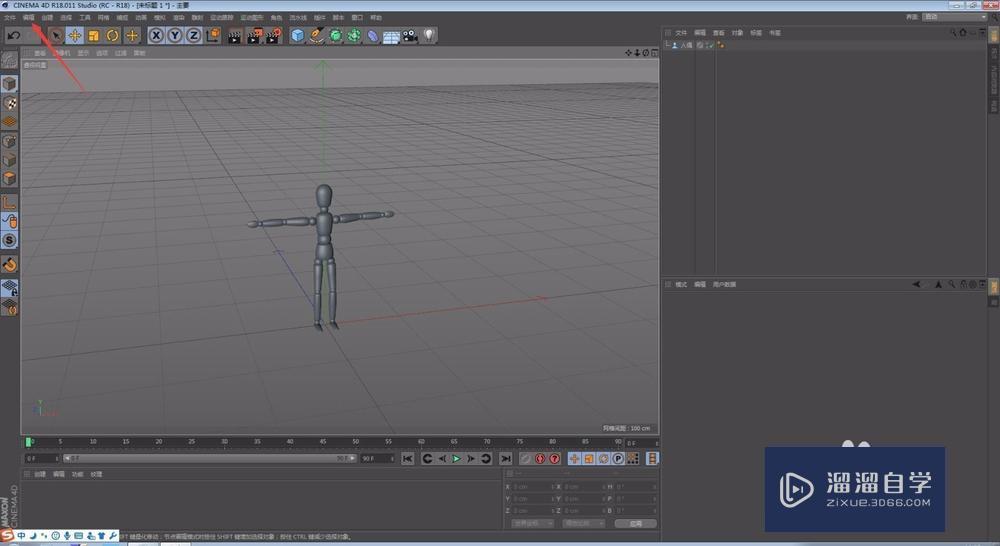
Task: Open the Cube primitive object tool
Action: 297,36
